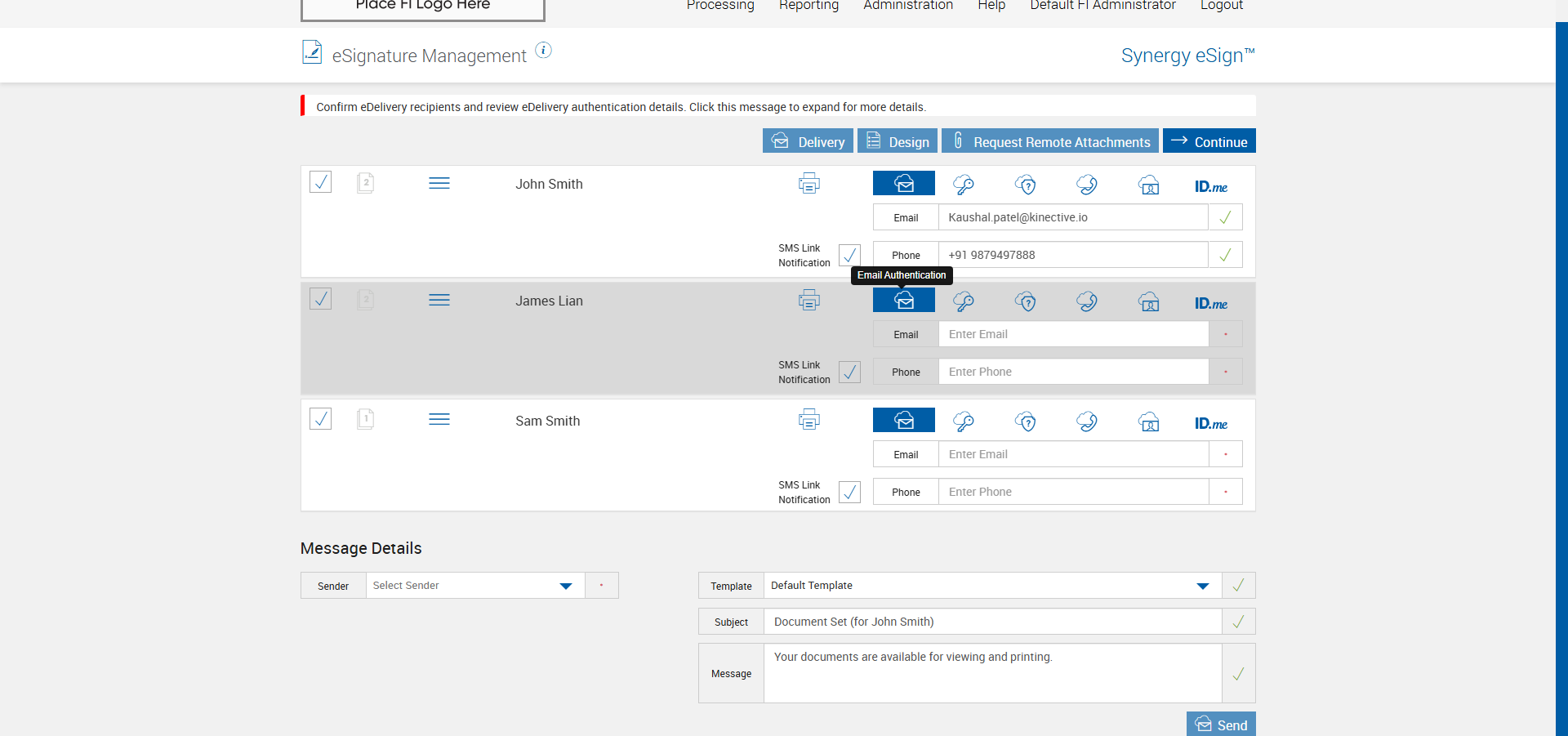Click reorder handle for John Smith
The height and width of the screenshot is (736, 1568).
pyautogui.click(x=439, y=183)
